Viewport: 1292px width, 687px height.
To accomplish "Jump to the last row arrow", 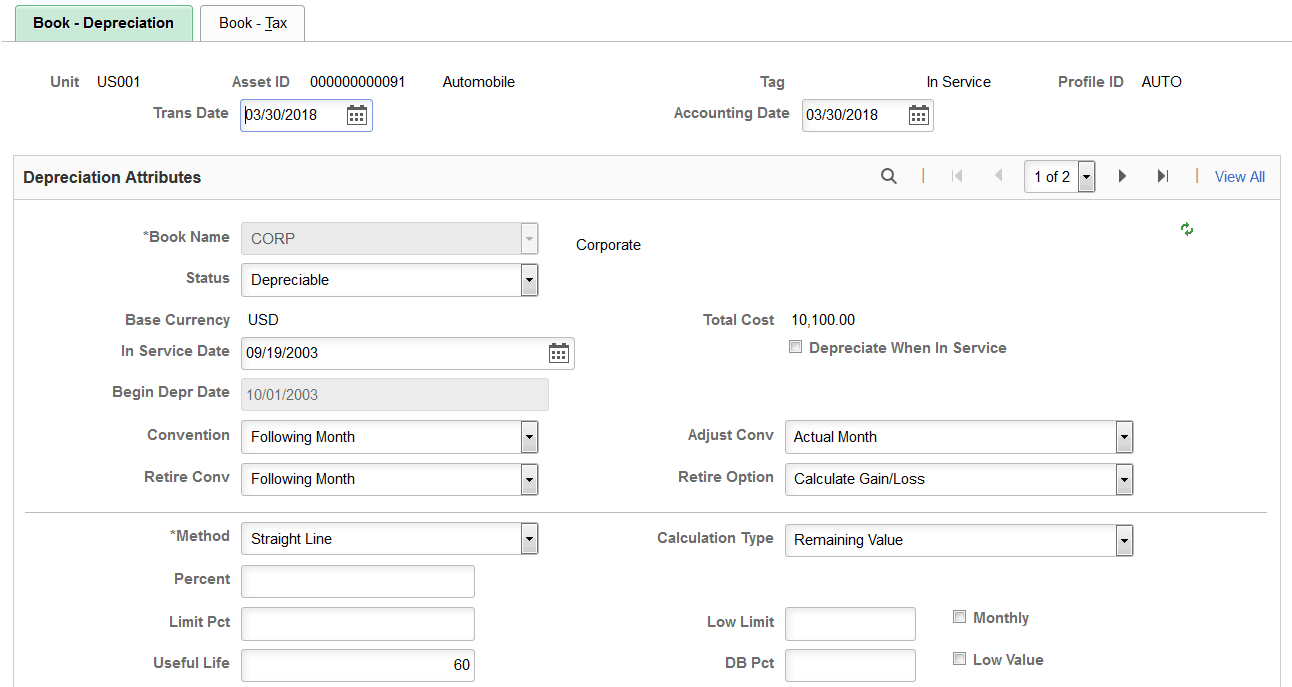I will pyautogui.click(x=1163, y=177).
